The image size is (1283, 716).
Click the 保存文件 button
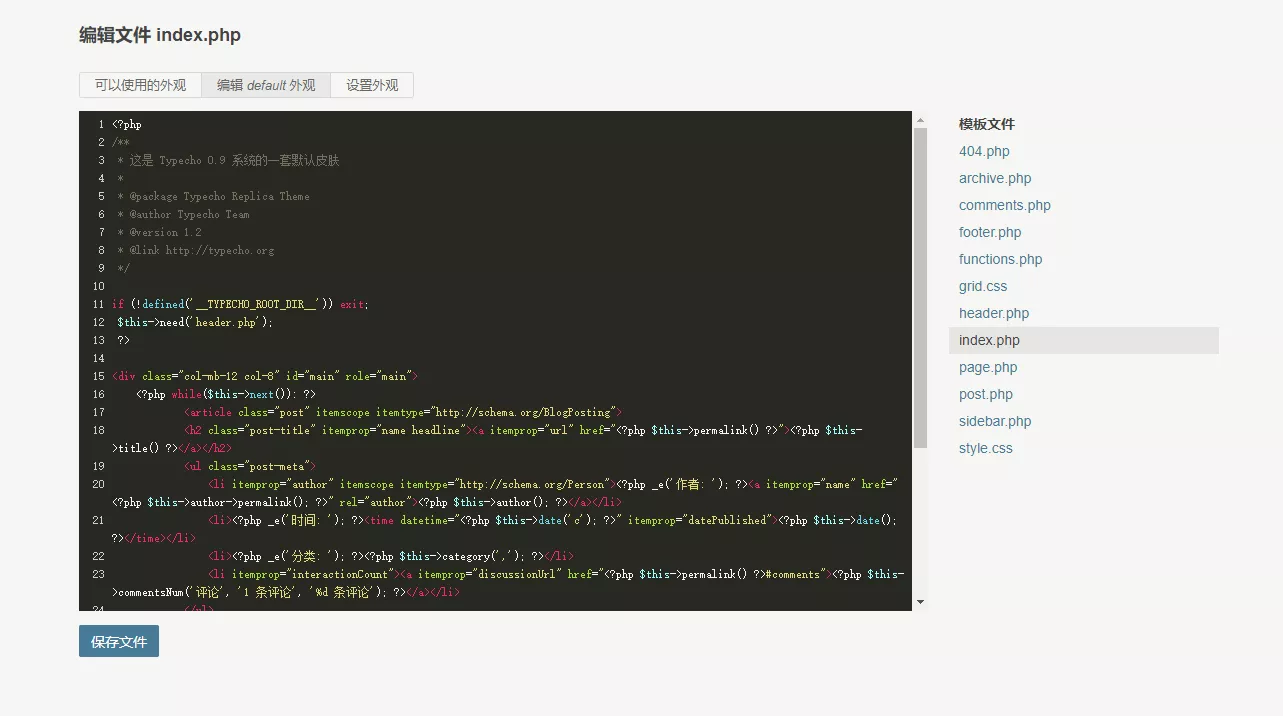(x=119, y=642)
